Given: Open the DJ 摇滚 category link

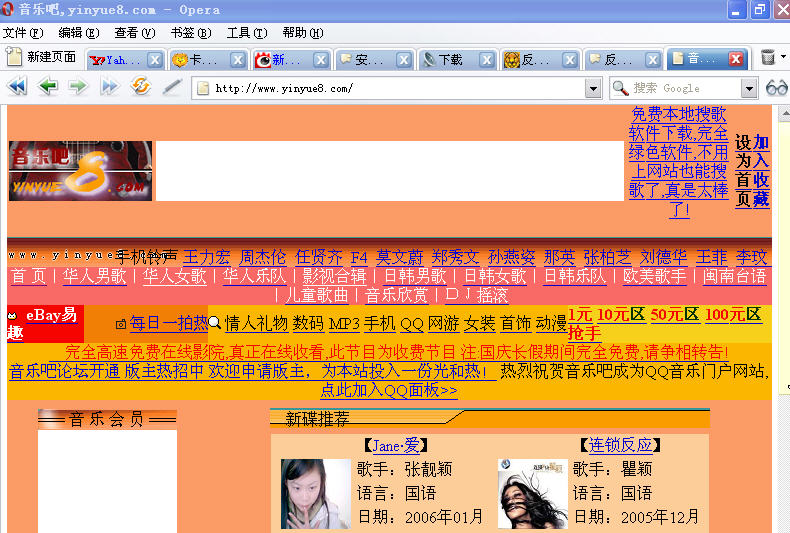Looking at the screenshot, I should point(477,295).
